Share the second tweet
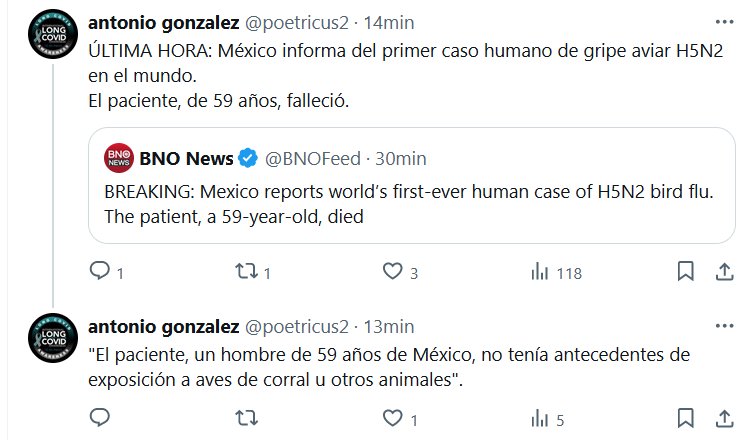 pos(724,417)
